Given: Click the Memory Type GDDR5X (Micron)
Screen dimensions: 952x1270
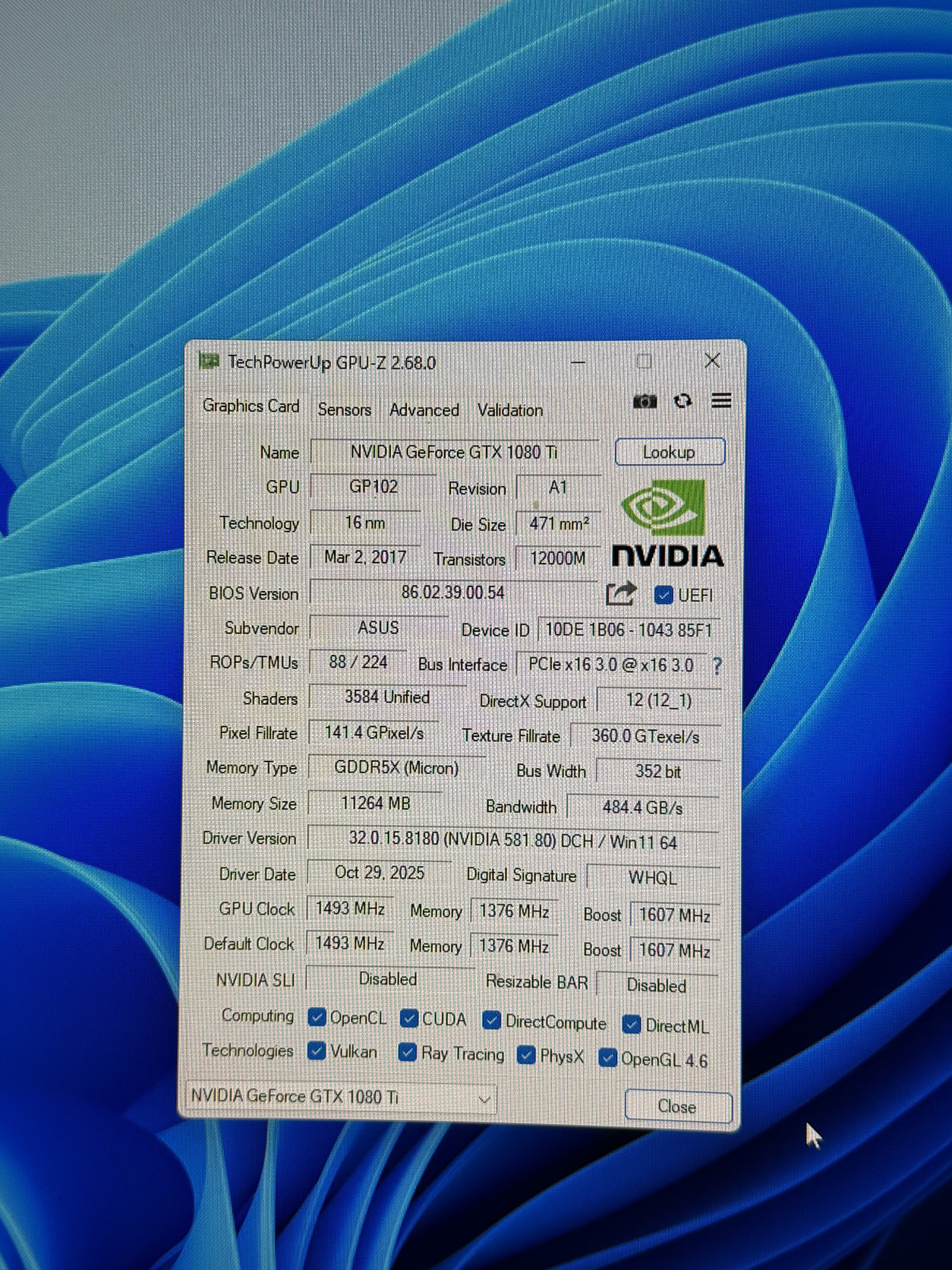Looking at the screenshot, I should click(396, 768).
